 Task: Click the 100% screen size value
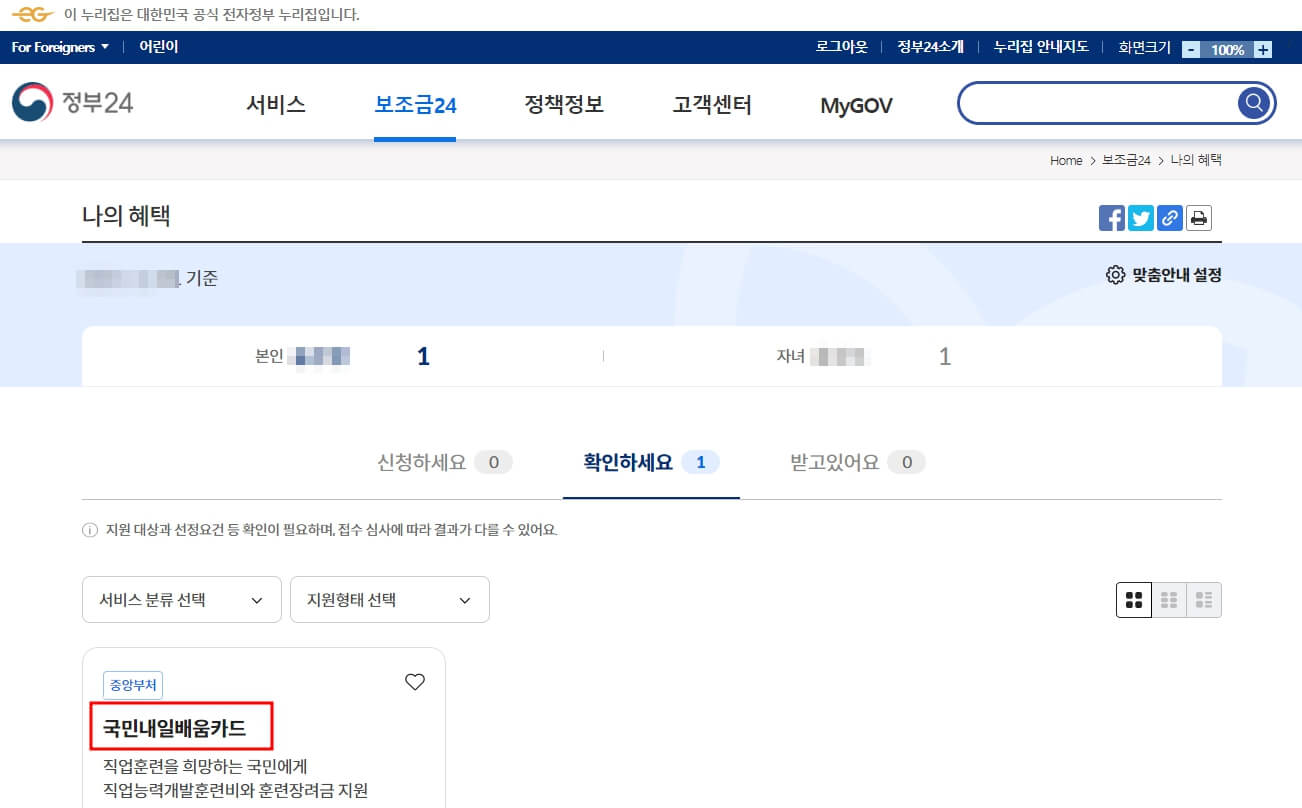tap(1227, 49)
